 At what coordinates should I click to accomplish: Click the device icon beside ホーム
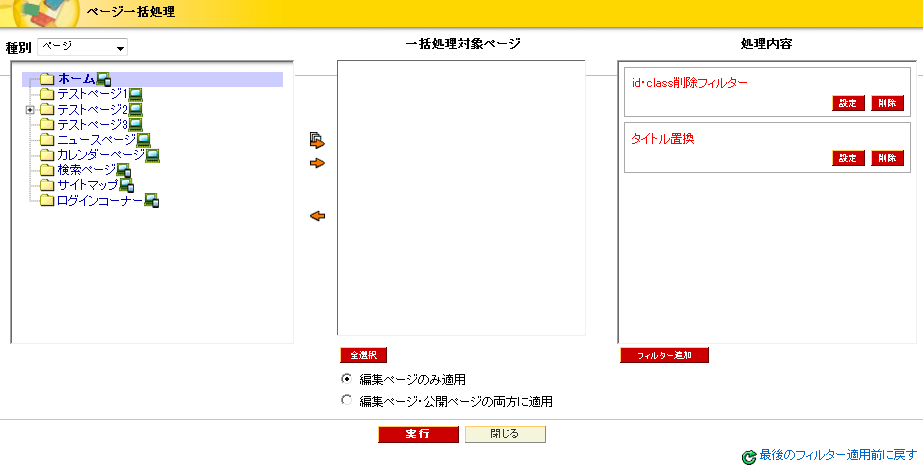pos(104,79)
